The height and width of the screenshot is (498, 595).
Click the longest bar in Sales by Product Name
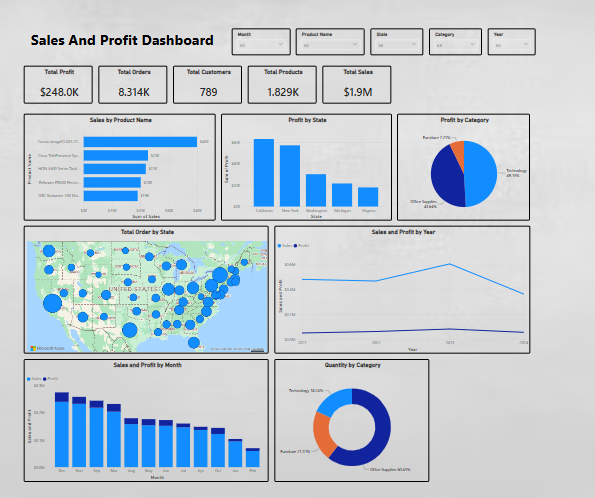(140, 142)
